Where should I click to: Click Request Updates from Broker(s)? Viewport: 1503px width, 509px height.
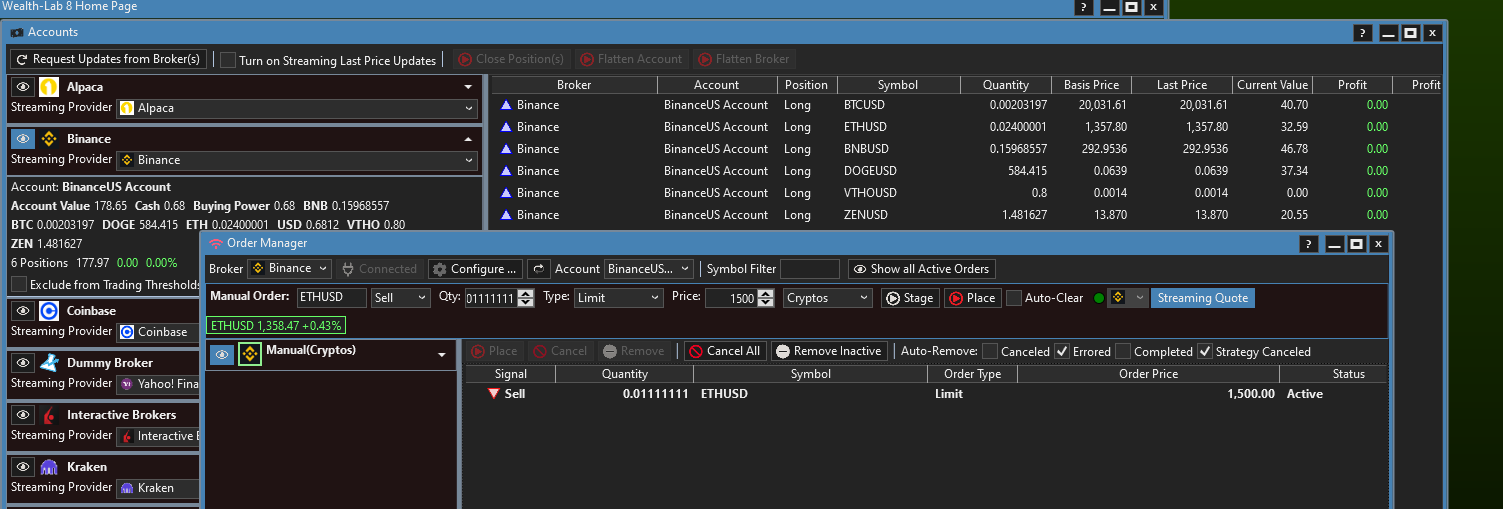(x=110, y=60)
